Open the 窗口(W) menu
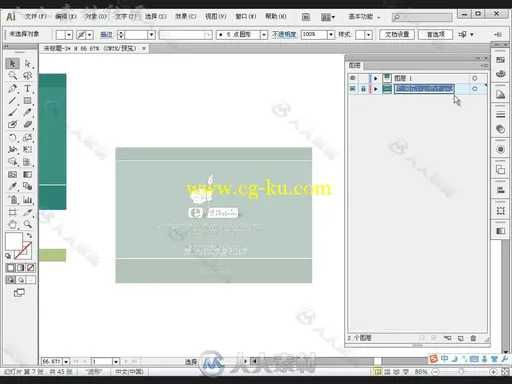 (246, 16)
